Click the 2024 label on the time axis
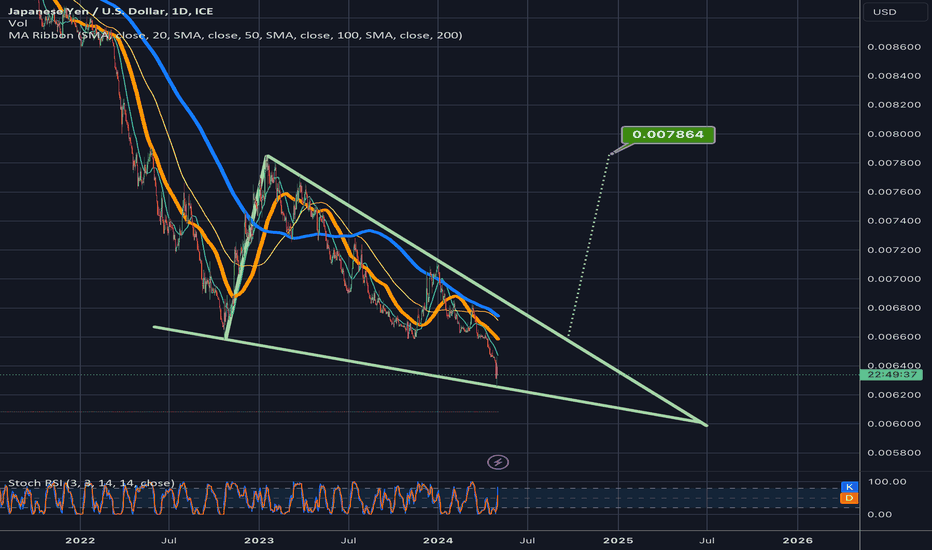 tap(438, 540)
